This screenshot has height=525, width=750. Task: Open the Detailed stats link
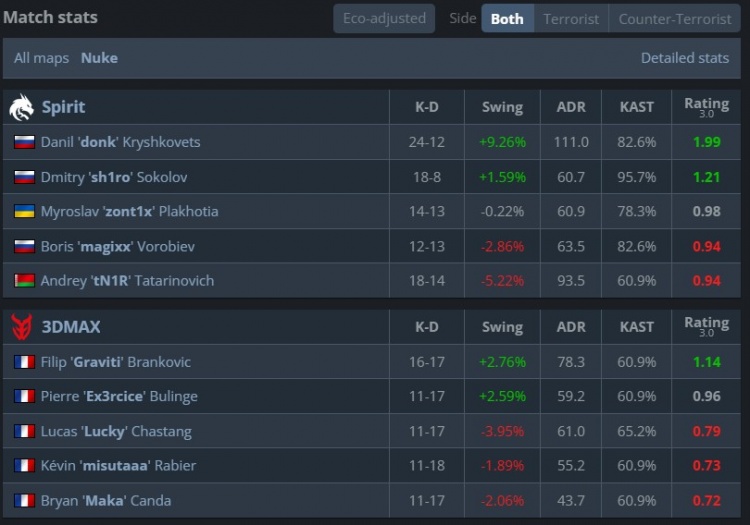point(684,58)
